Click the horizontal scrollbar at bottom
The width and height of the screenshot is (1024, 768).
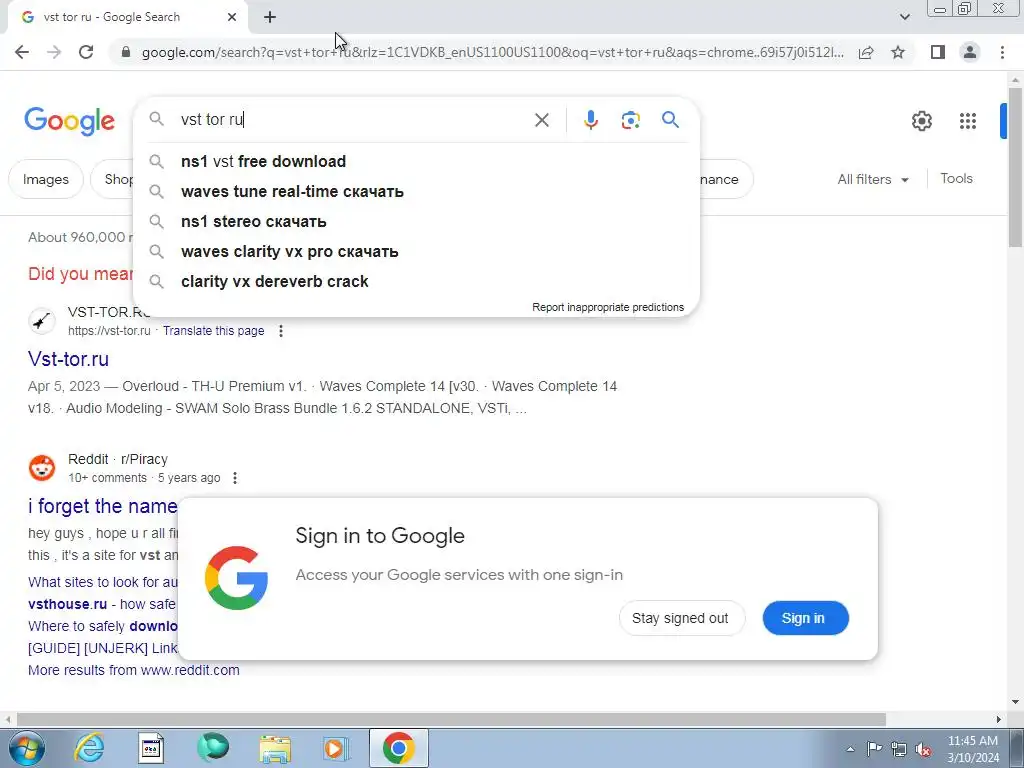pos(451,719)
